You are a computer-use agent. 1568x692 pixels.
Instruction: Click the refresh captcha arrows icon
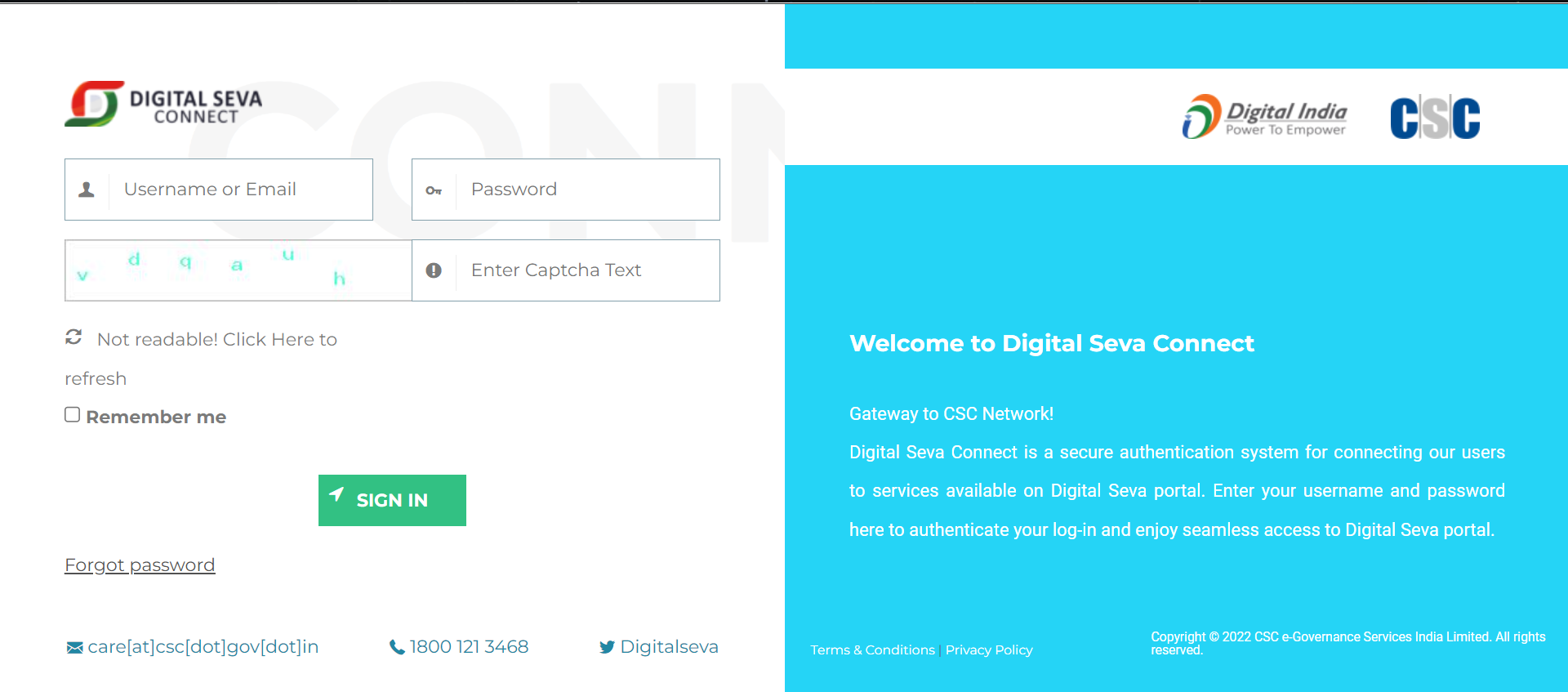coord(73,337)
